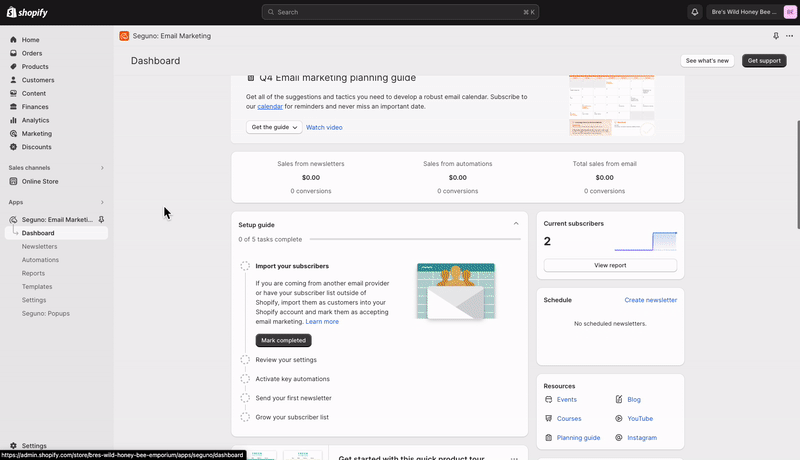The image size is (800, 460).
Task: Click the page vertical scrollbar
Action: point(798,175)
